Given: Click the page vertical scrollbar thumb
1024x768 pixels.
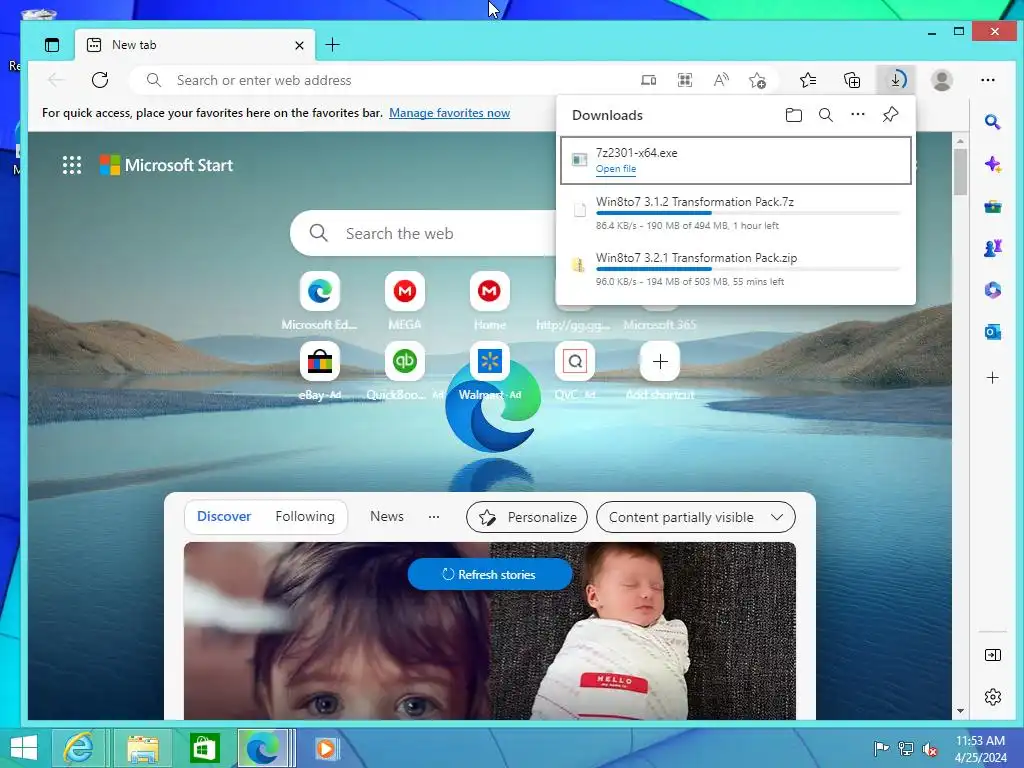Looking at the screenshot, I should point(960,172).
